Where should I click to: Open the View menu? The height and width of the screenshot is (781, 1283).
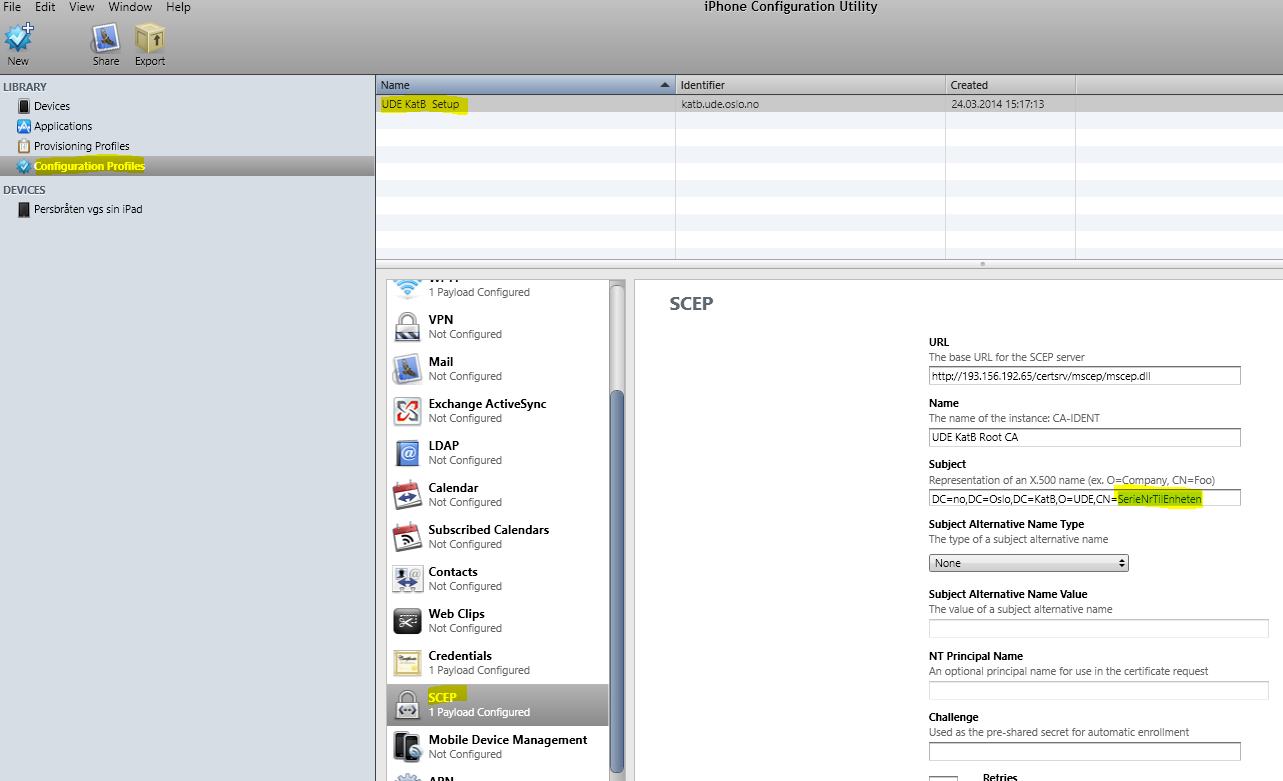(82, 7)
